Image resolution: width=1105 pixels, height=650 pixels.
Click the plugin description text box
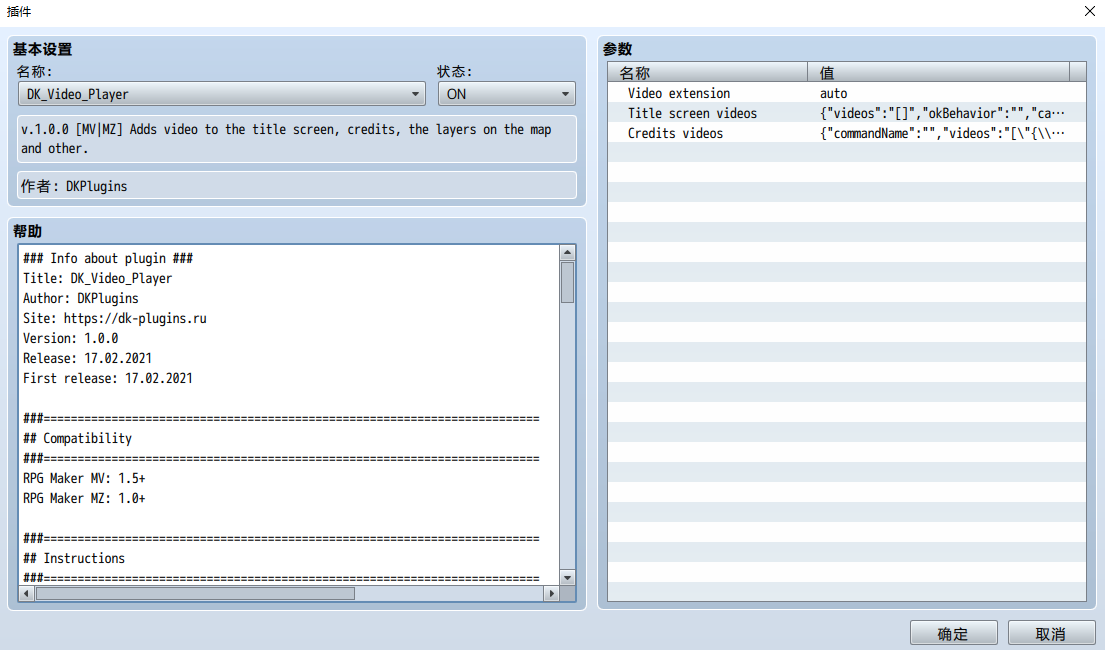coord(297,139)
